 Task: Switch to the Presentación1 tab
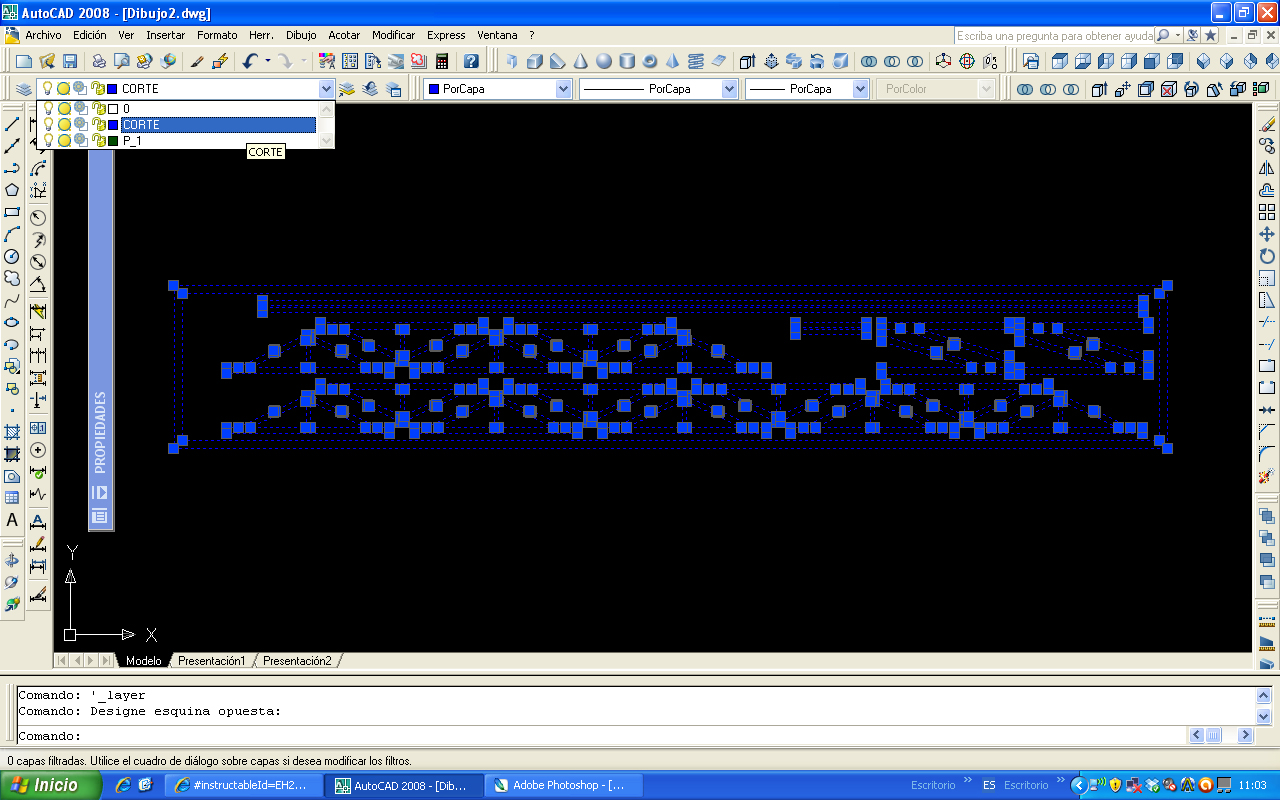click(211, 661)
